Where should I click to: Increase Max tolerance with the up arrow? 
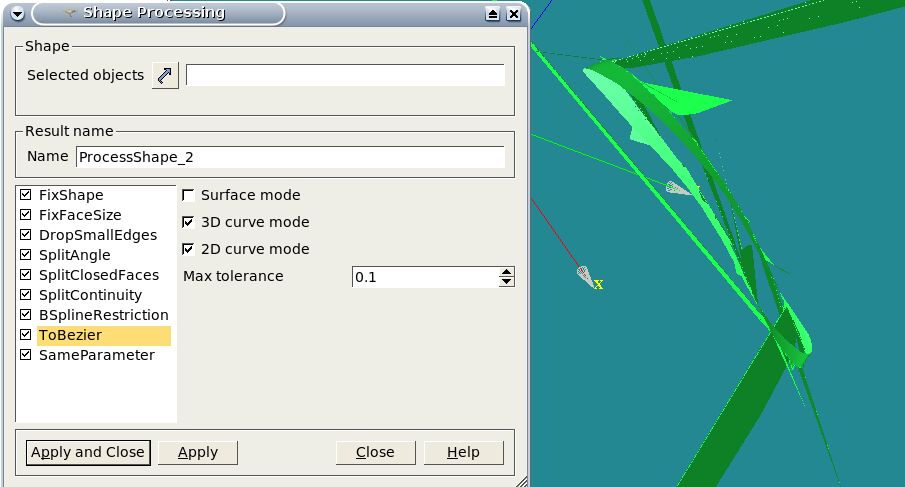click(x=507, y=271)
